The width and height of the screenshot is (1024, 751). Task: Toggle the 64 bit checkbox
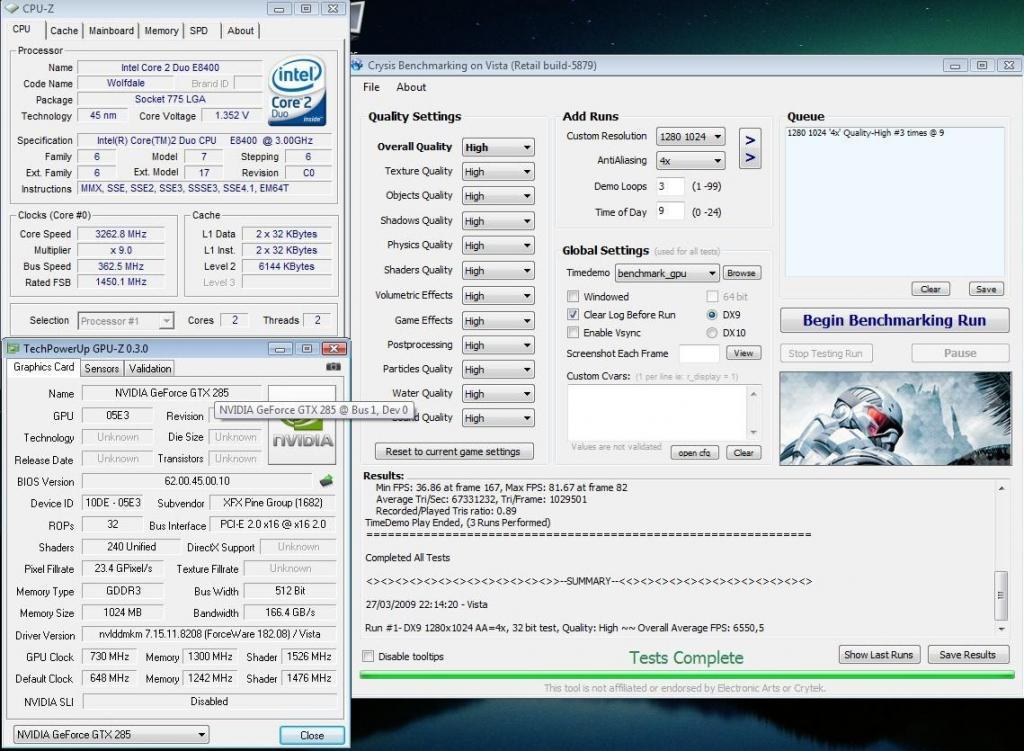click(x=712, y=296)
